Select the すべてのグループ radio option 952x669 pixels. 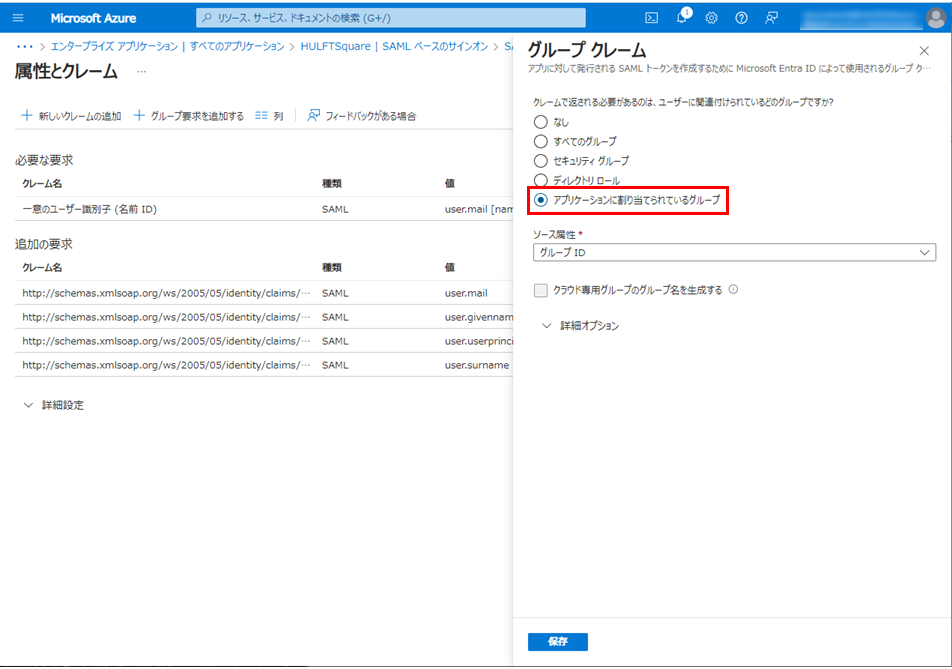(541, 142)
